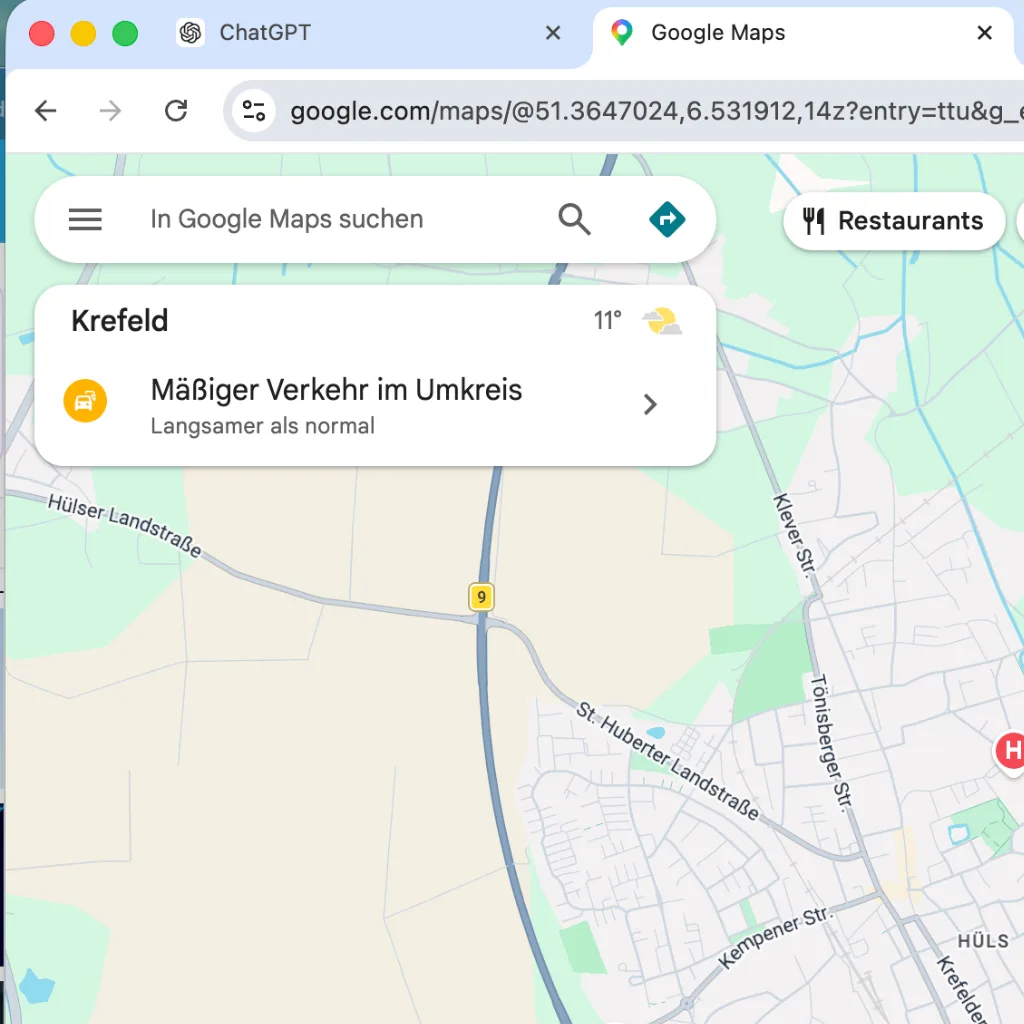This screenshot has width=1024, height=1024.
Task: Open nearby Restaurants
Action: [x=894, y=220]
